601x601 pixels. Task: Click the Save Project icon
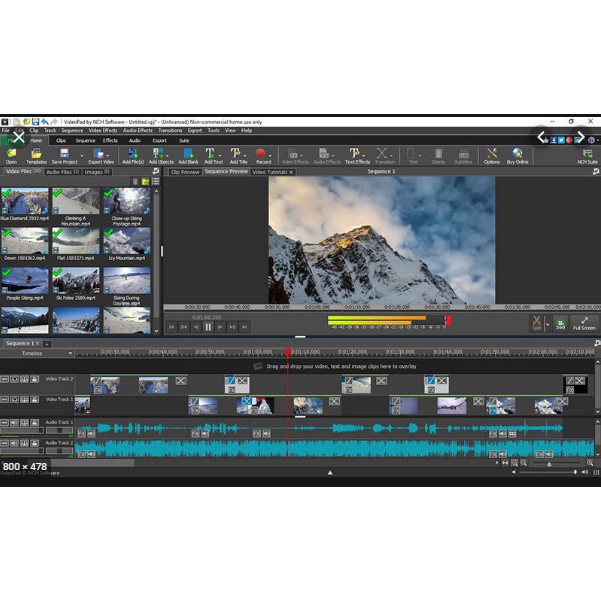(64, 155)
